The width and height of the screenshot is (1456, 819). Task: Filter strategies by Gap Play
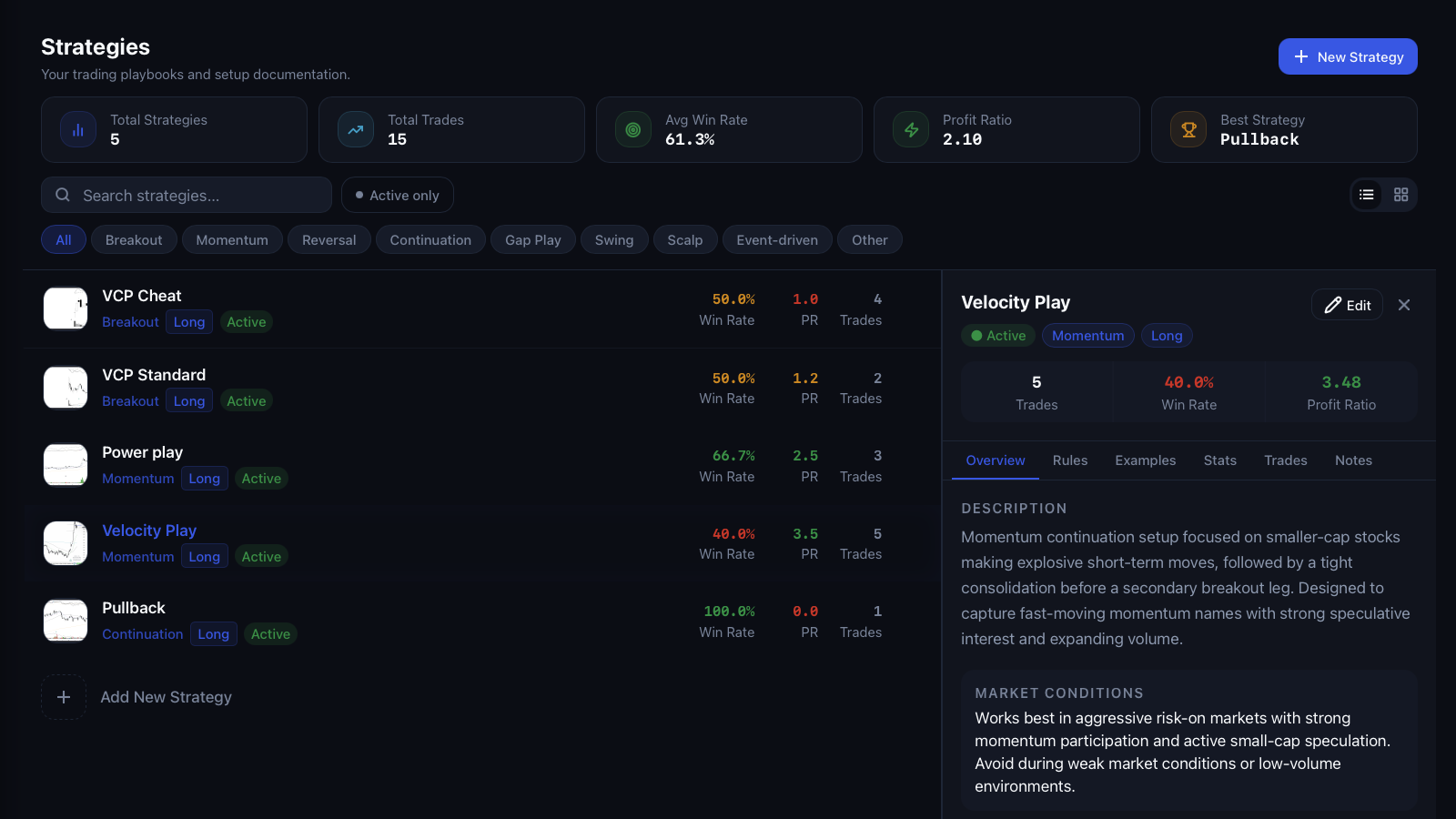[x=533, y=240]
